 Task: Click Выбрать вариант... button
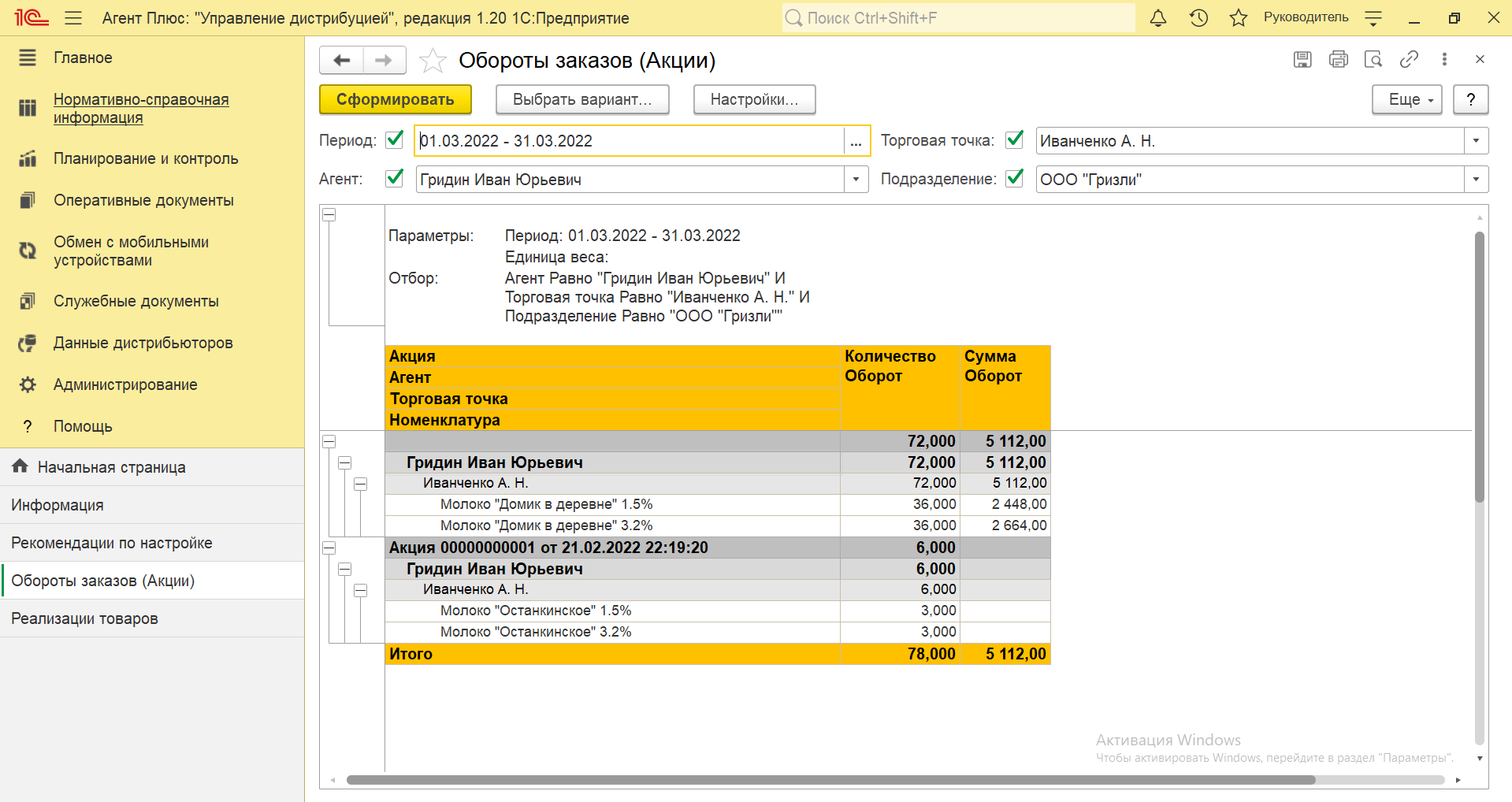[x=582, y=99]
